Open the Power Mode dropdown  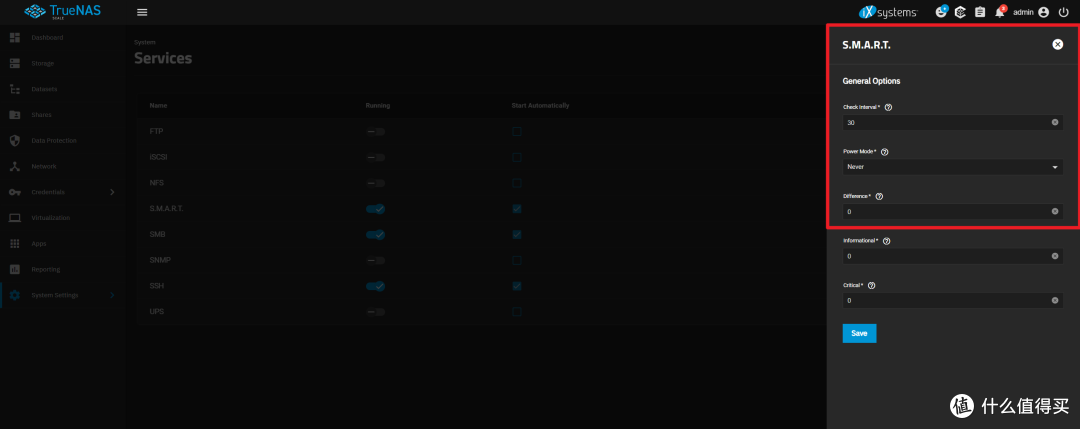pos(953,167)
